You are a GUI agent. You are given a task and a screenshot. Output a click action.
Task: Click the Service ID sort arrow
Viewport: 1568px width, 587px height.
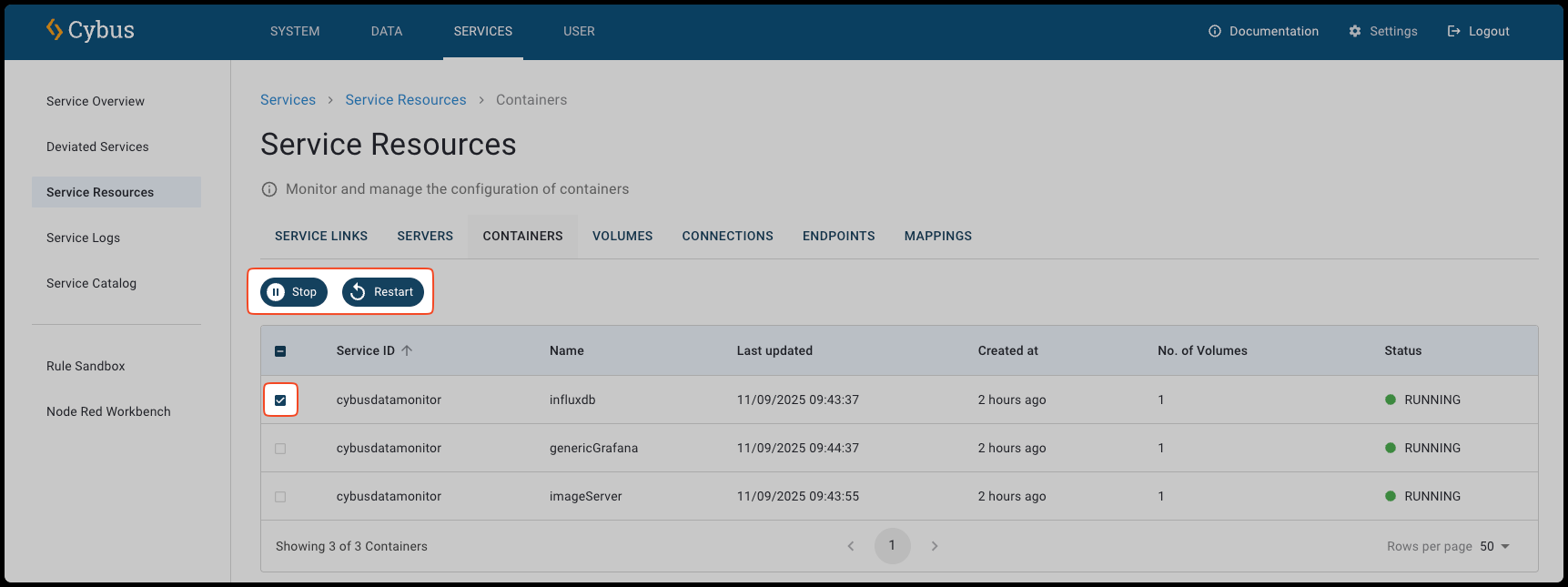pos(407,350)
